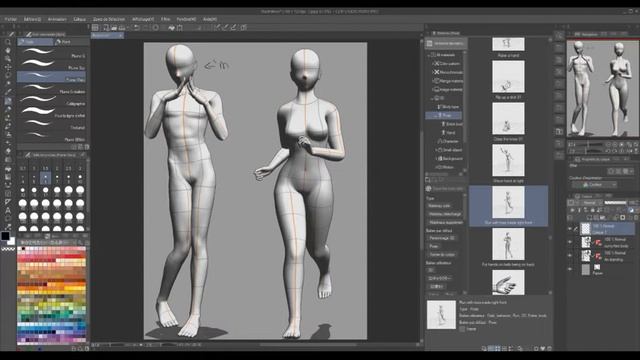Select the Plume G brush
The height and width of the screenshot is (360, 640).
point(51,53)
